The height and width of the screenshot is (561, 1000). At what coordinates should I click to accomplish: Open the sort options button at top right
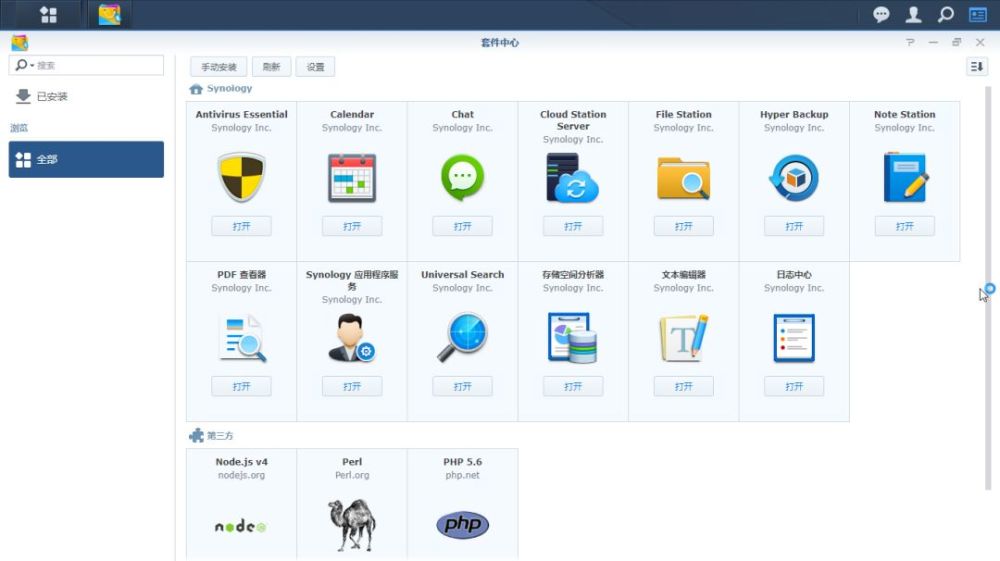coord(977,67)
